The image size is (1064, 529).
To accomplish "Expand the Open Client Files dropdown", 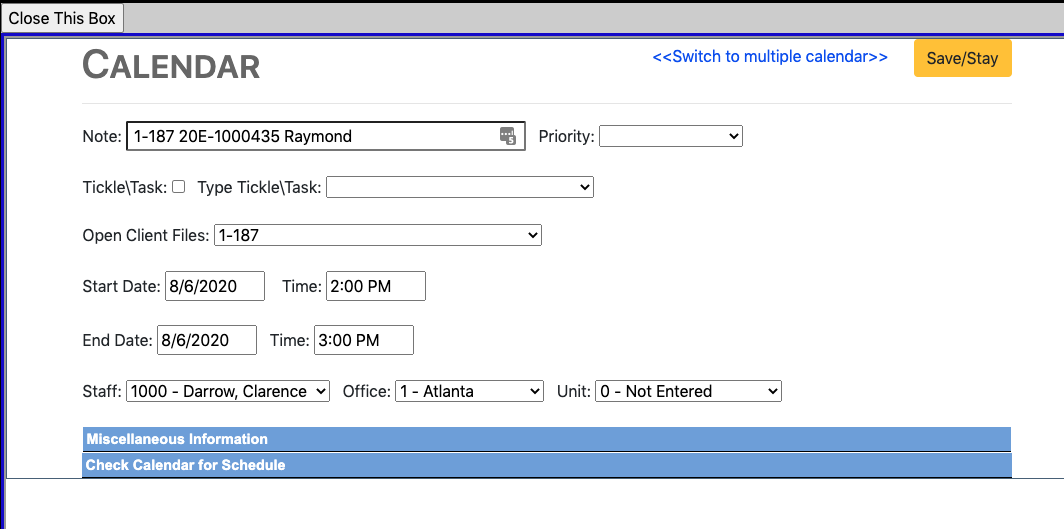I will pyautogui.click(x=377, y=235).
